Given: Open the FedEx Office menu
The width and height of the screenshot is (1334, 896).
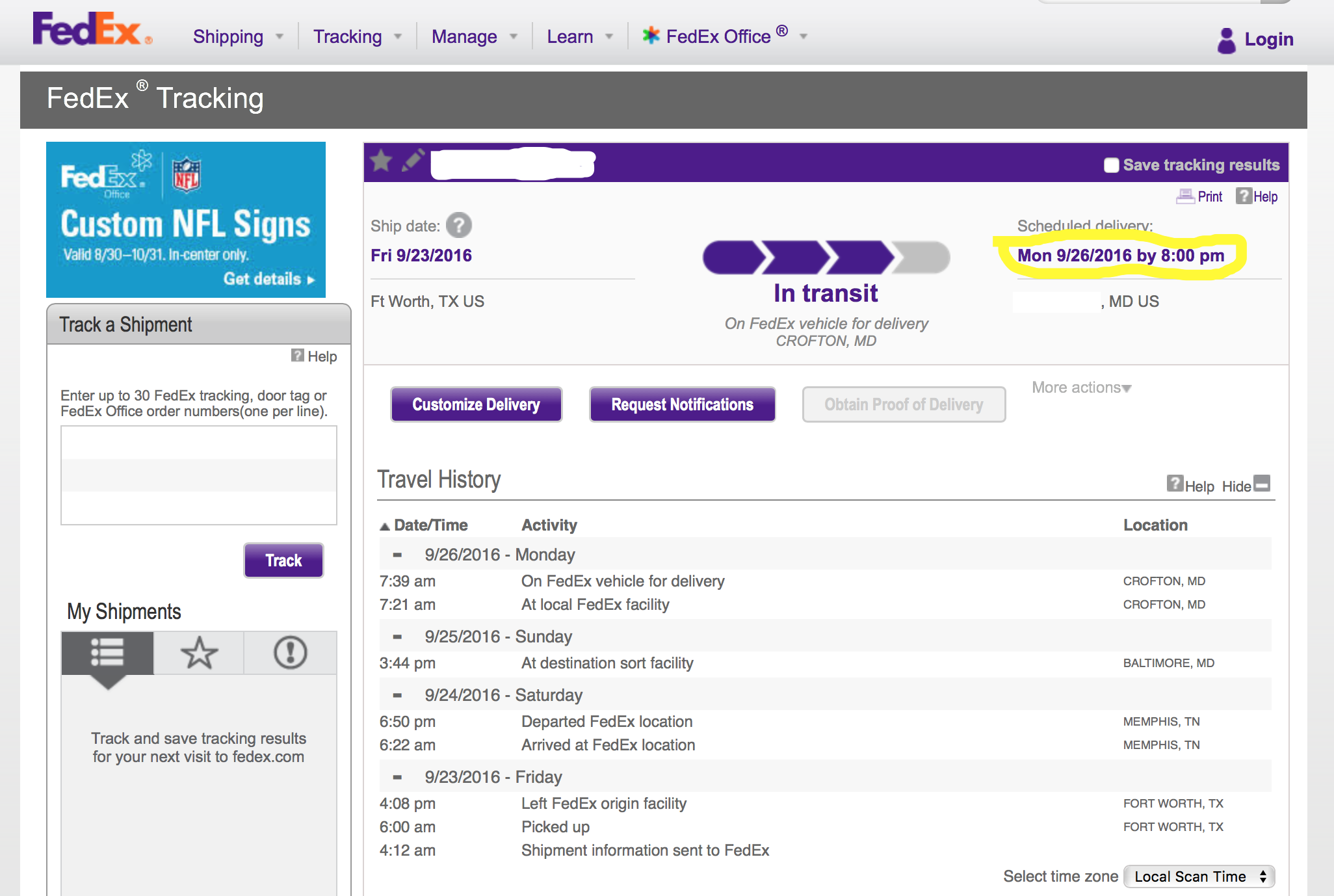Looking at the screenshot, I should pos(725,36).
